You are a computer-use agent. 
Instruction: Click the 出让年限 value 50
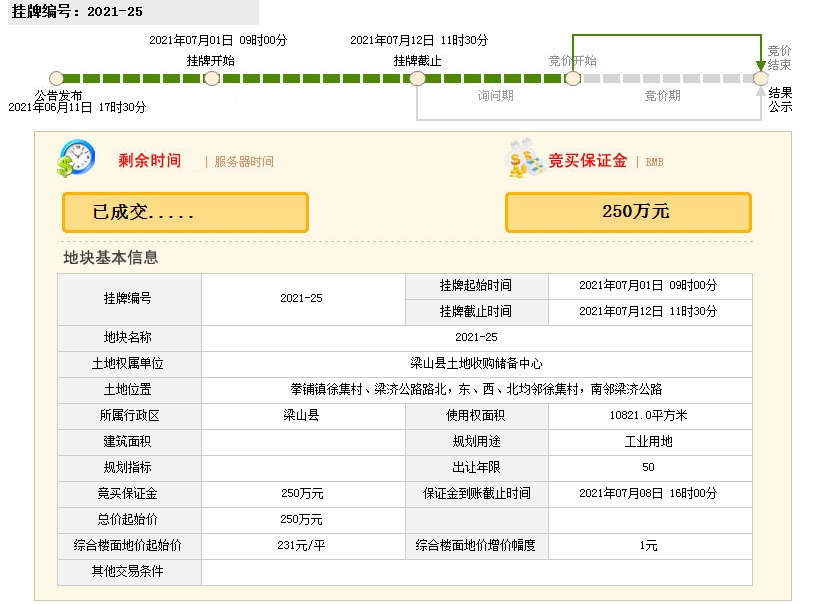coord(648,467)
